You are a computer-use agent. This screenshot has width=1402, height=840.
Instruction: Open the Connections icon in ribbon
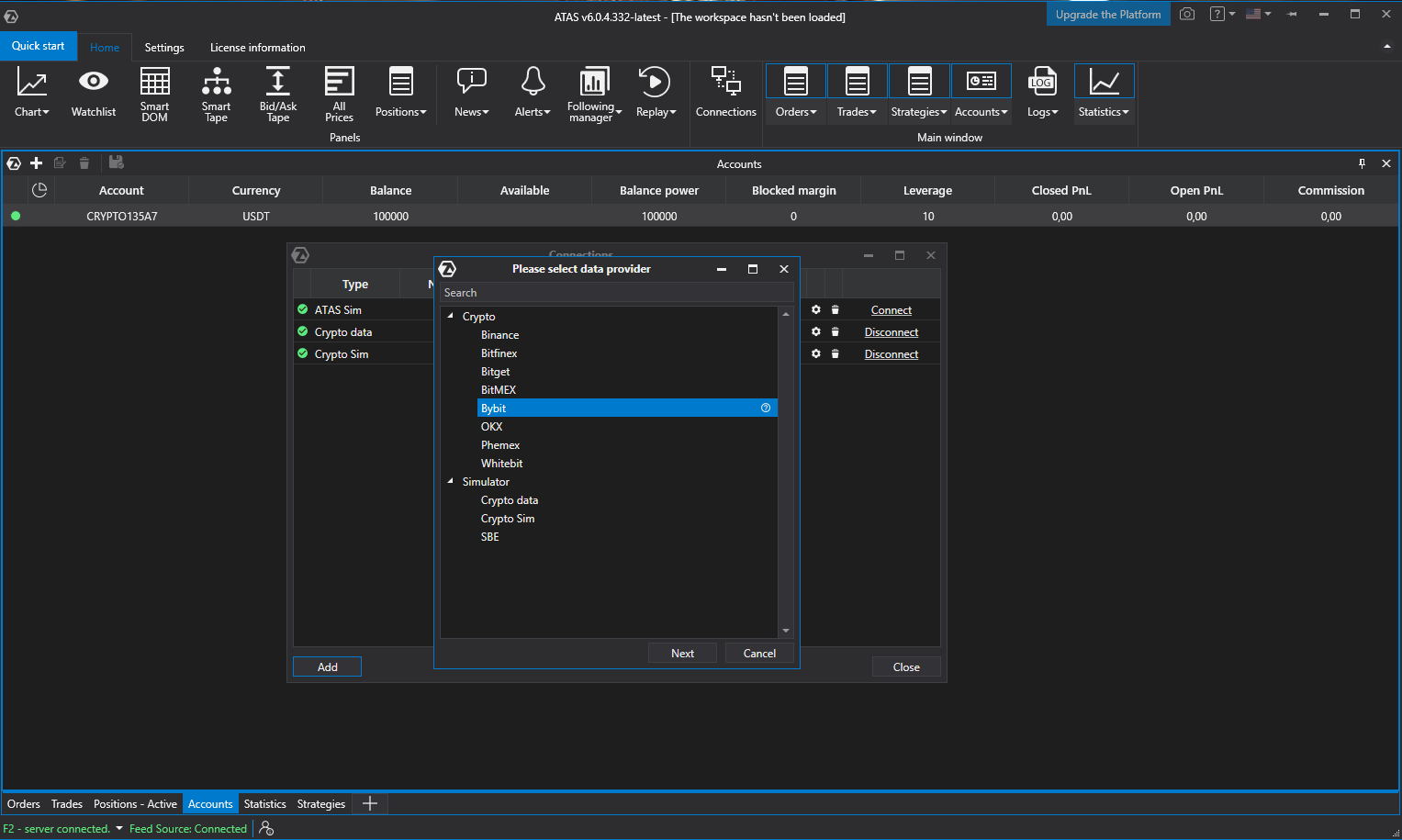[x=726, y=81]
